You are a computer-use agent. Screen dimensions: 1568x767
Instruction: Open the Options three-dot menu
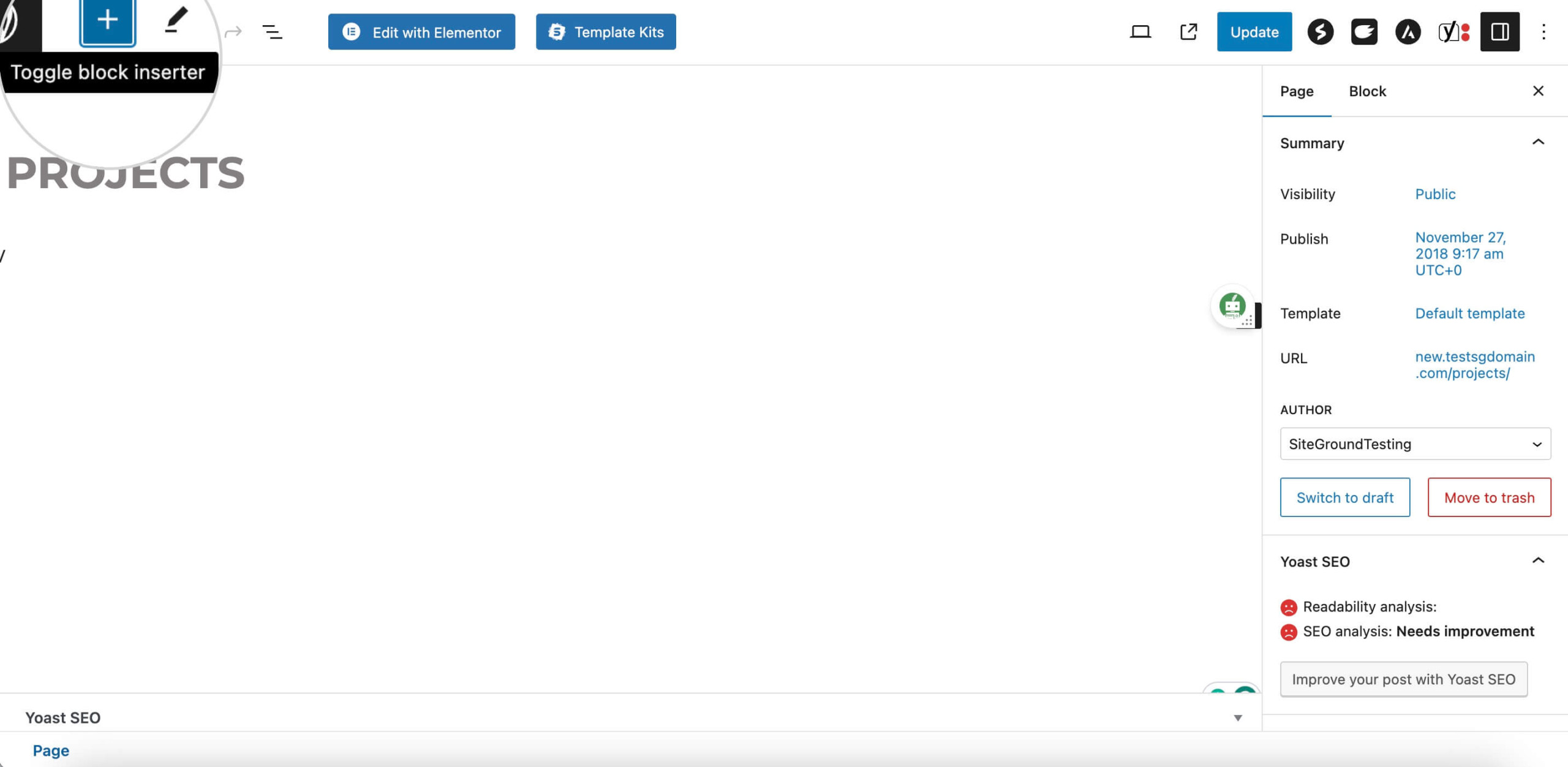pos(1543,32)
